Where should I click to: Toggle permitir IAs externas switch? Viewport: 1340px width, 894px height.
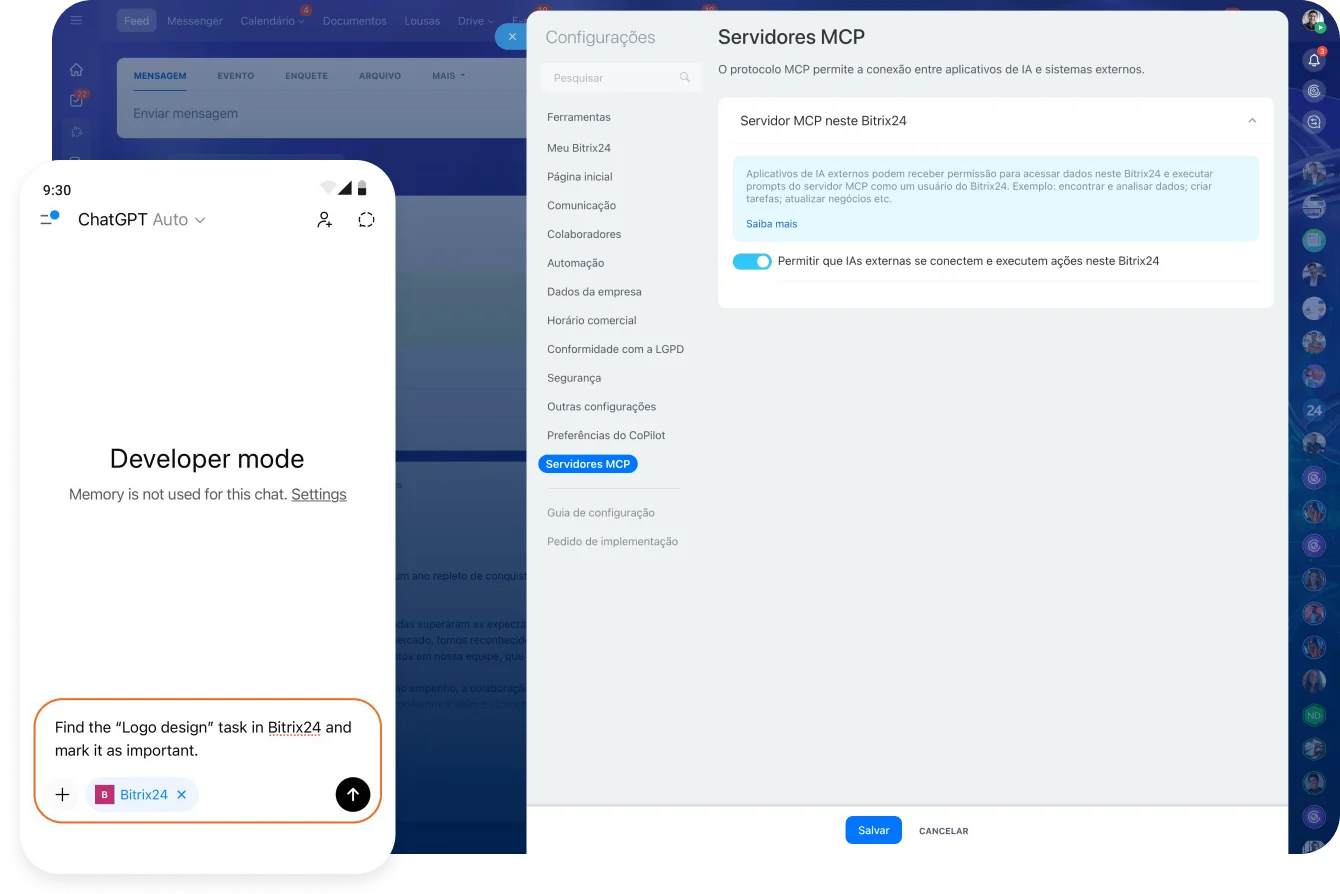point(752,261)
